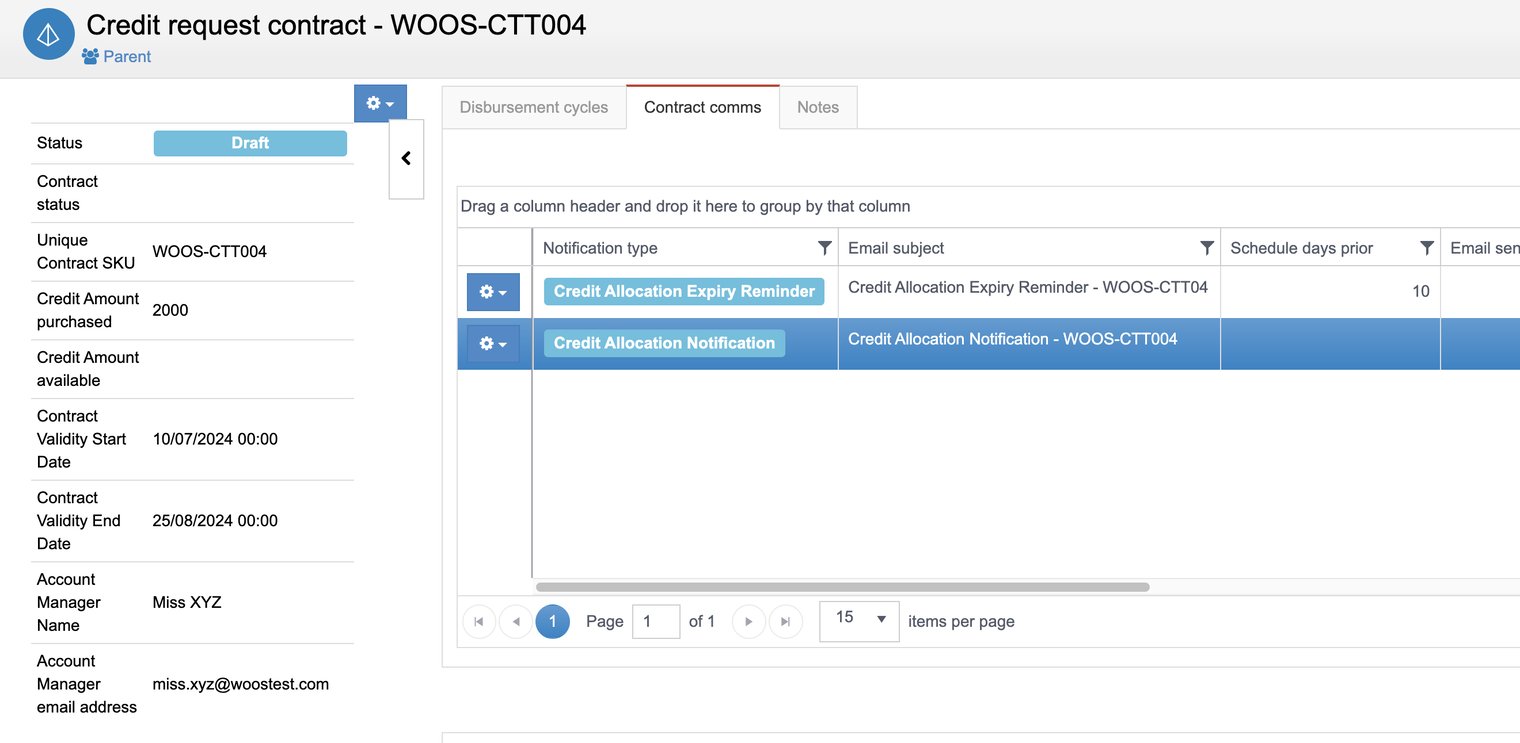Screen dimensions: 1520x743
Task: Click the start date 10/07/2024 00:00
Action: click(215, 439)
